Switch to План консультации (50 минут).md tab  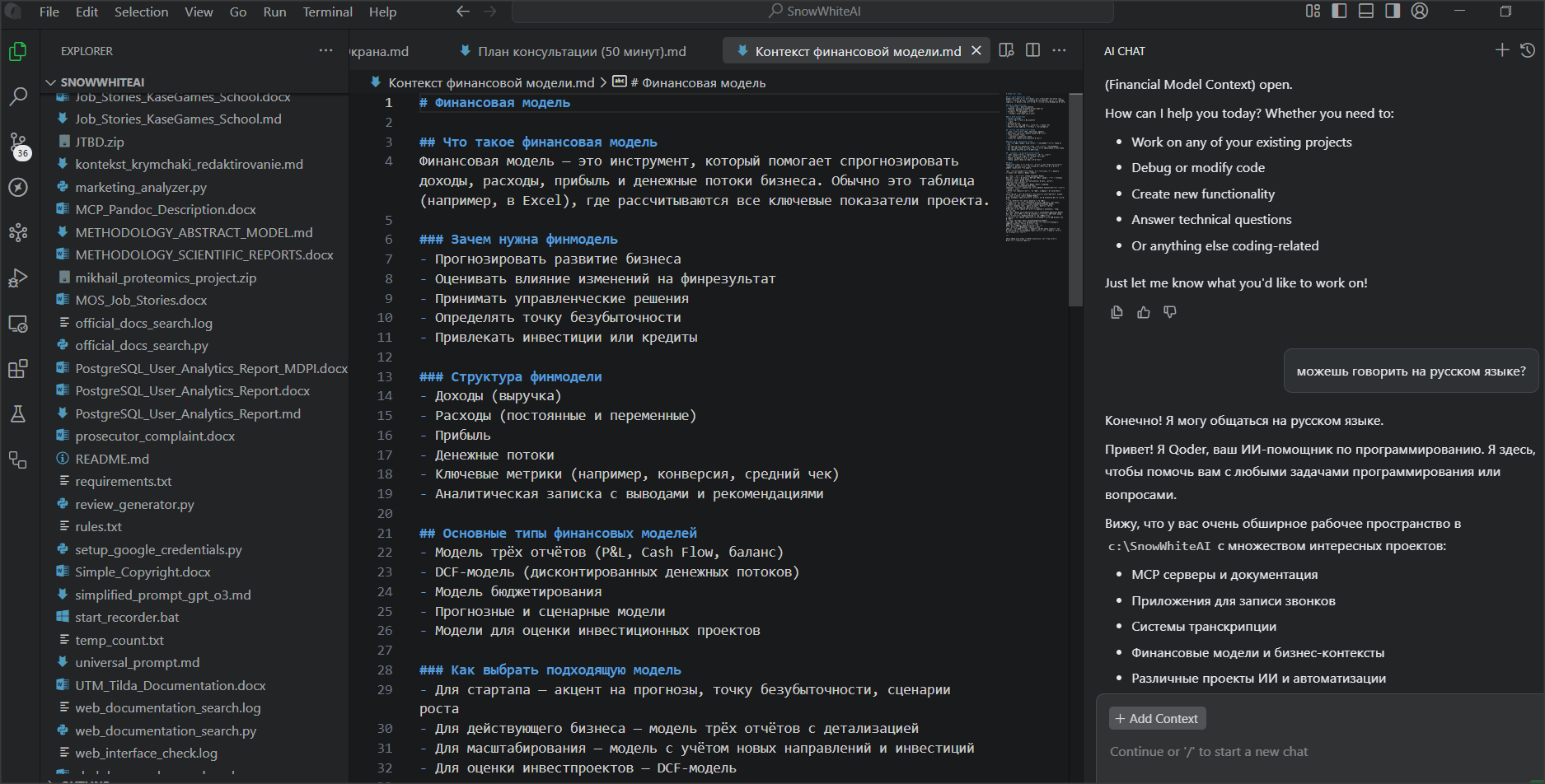point(581,51)
